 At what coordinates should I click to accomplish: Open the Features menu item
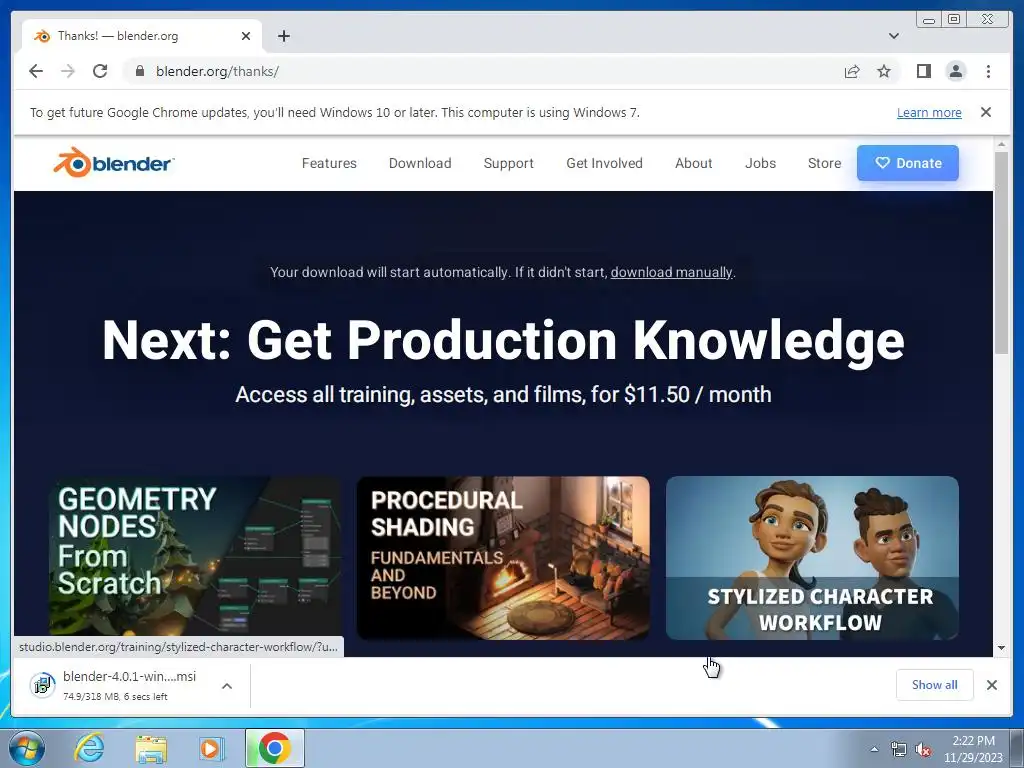click(x=329, y=163)
